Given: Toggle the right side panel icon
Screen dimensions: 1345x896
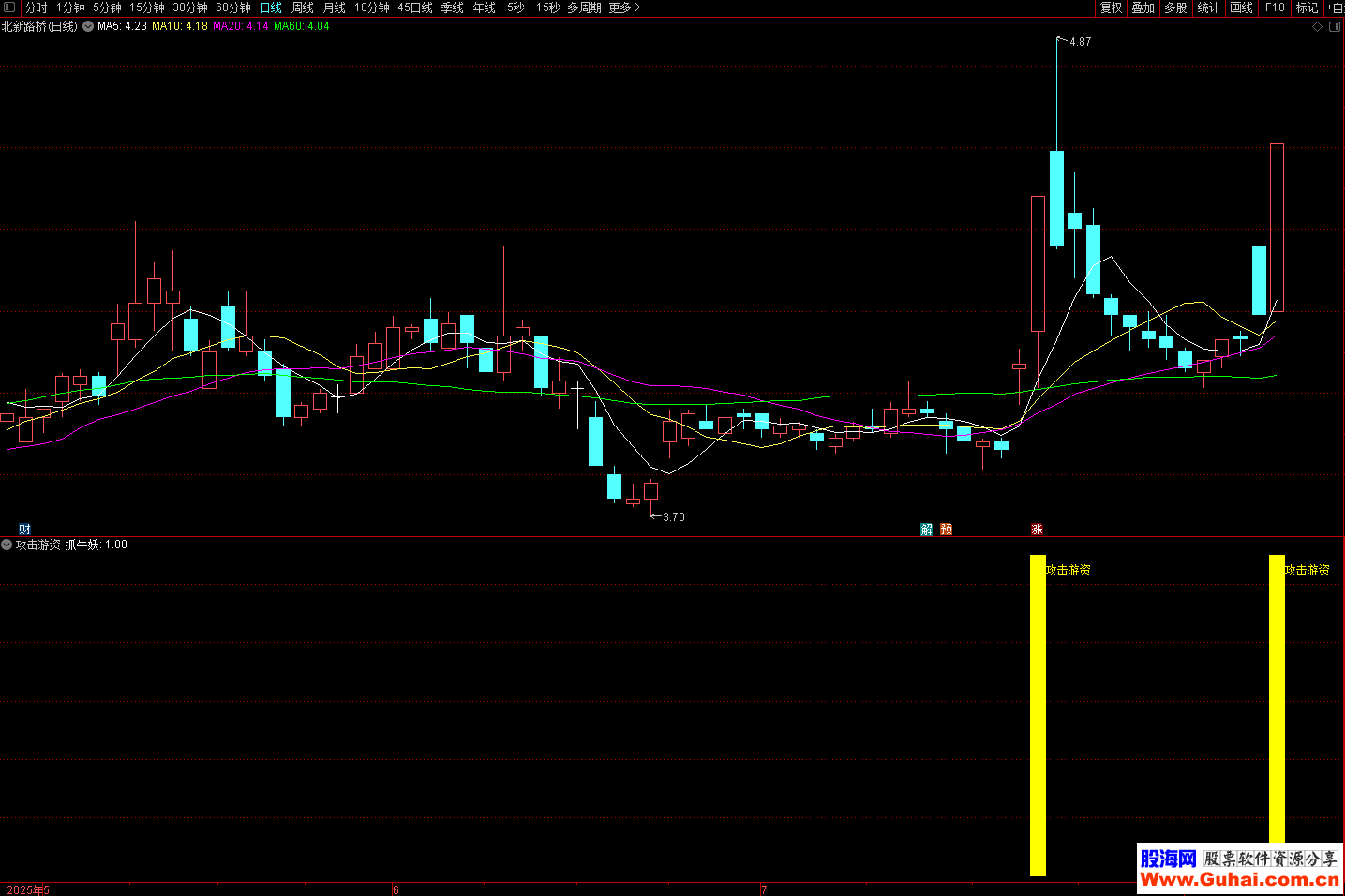Looking at the screenshot, I should (x=1334, y=27).
